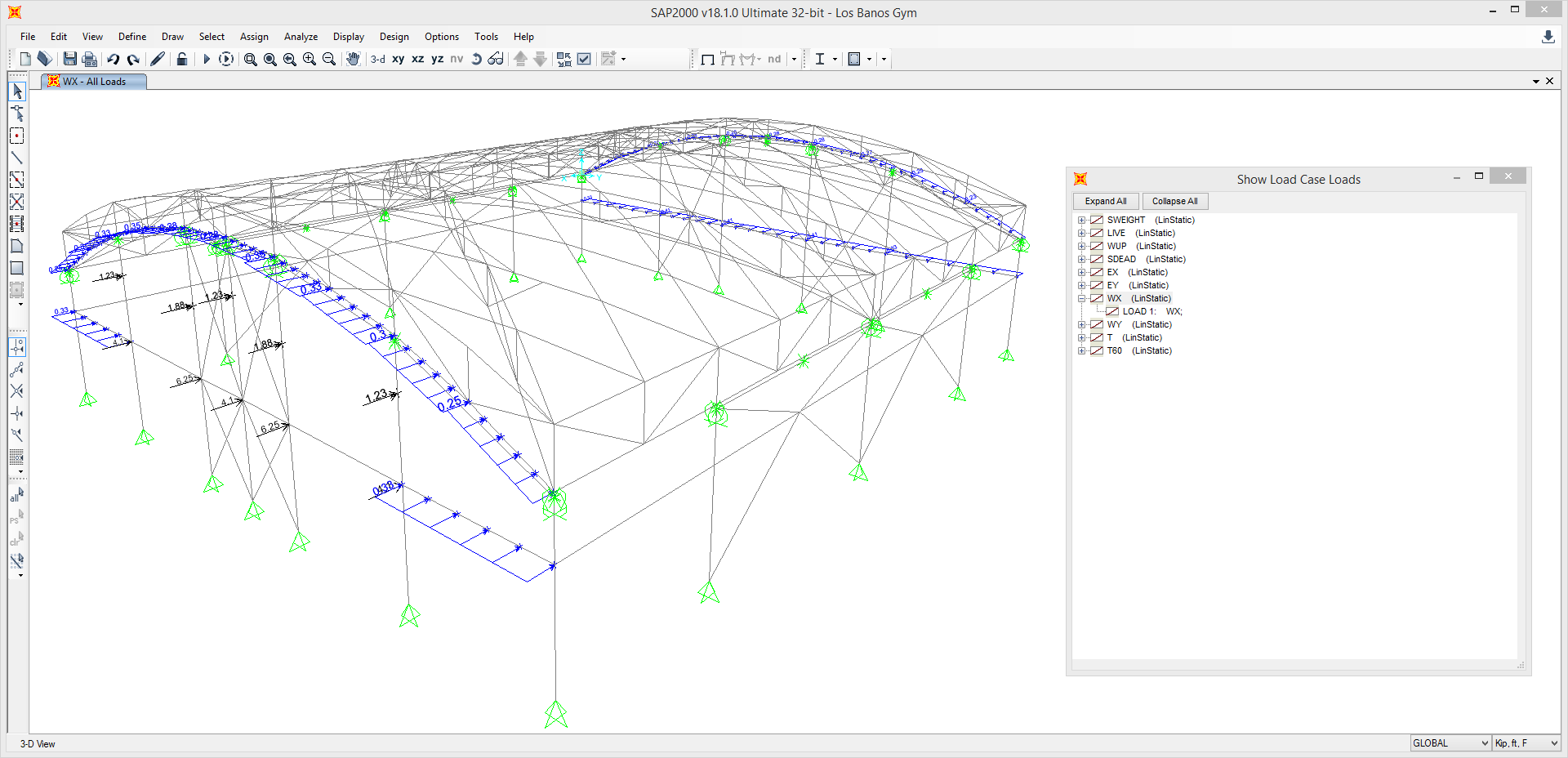Toggle Snap to Perpendicular Projections icon
Image resolution: width=1568 pixels, height=758 pixels.
pos(17,413)
